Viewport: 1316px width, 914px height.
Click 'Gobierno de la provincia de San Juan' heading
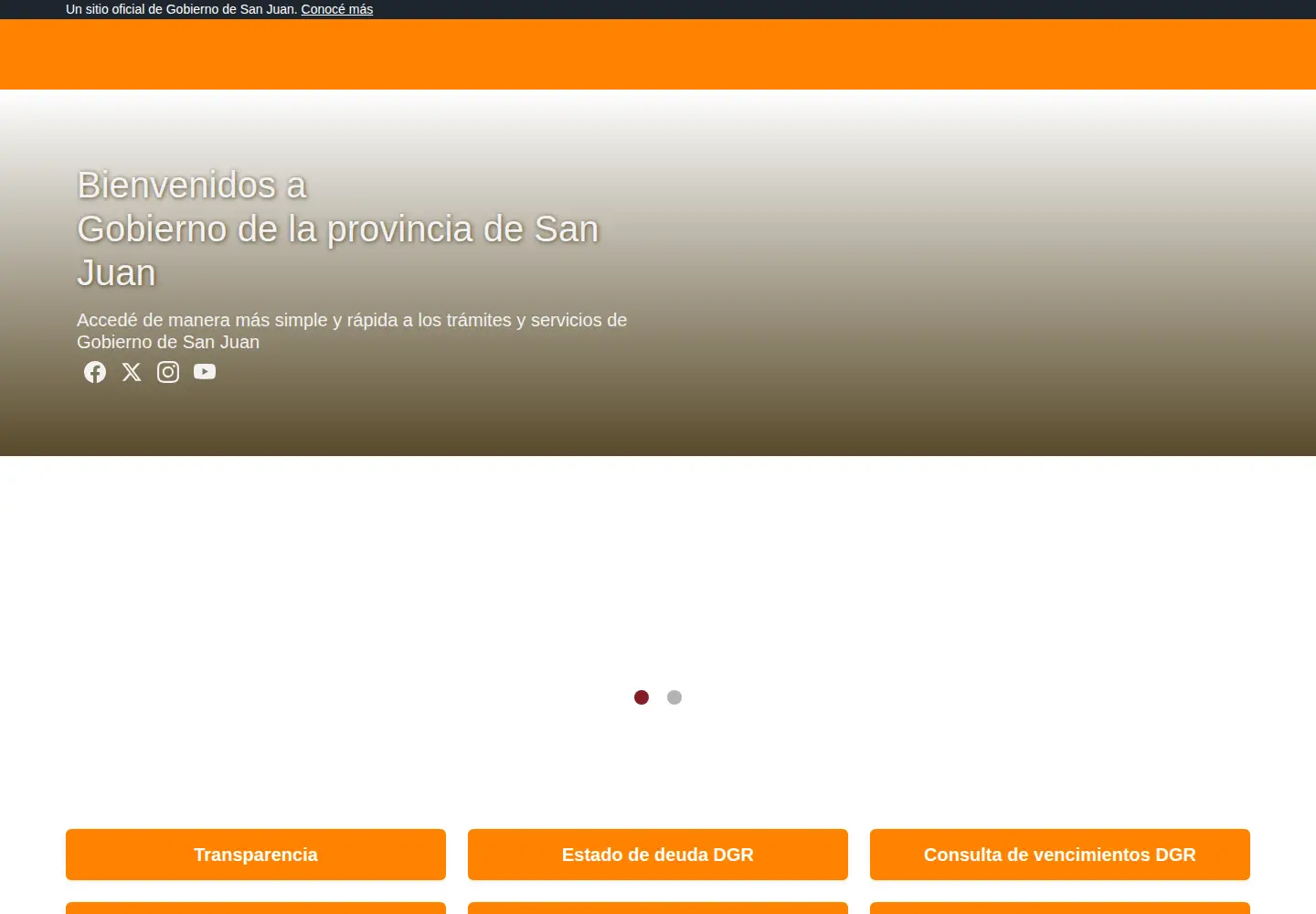[338, 250]
